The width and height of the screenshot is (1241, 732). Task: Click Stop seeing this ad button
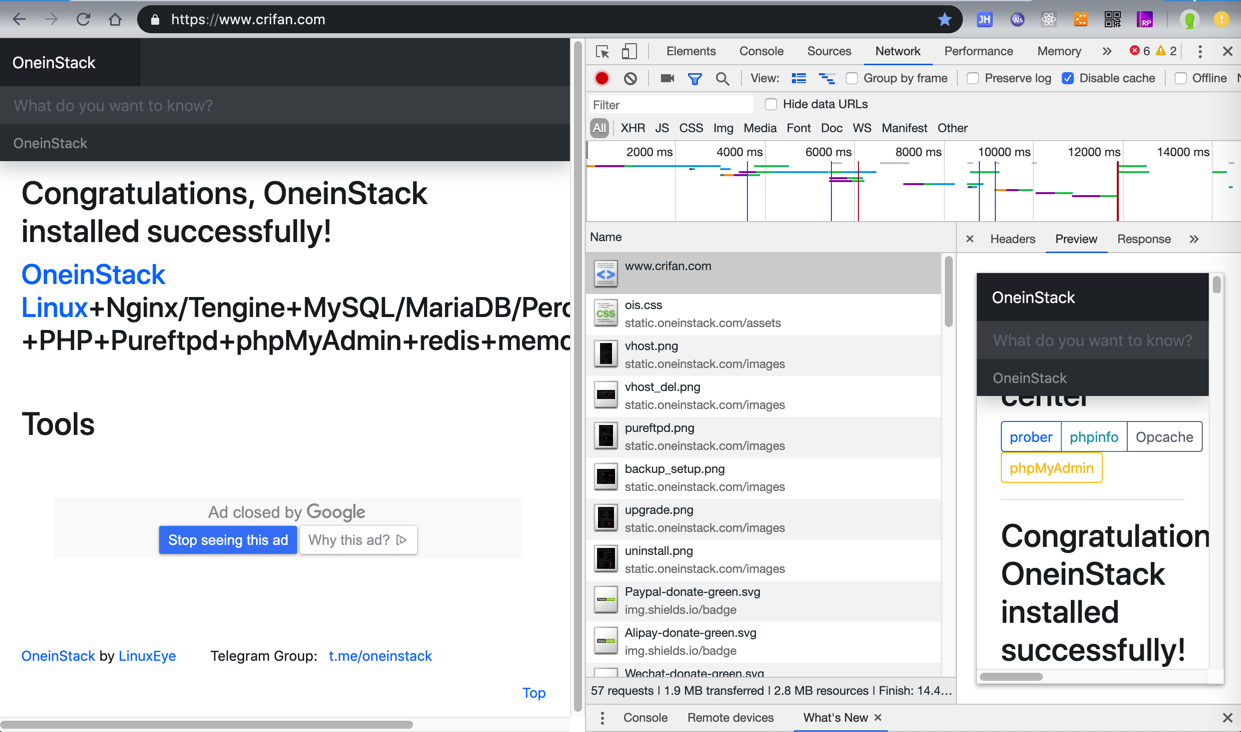tap(228, 540)
